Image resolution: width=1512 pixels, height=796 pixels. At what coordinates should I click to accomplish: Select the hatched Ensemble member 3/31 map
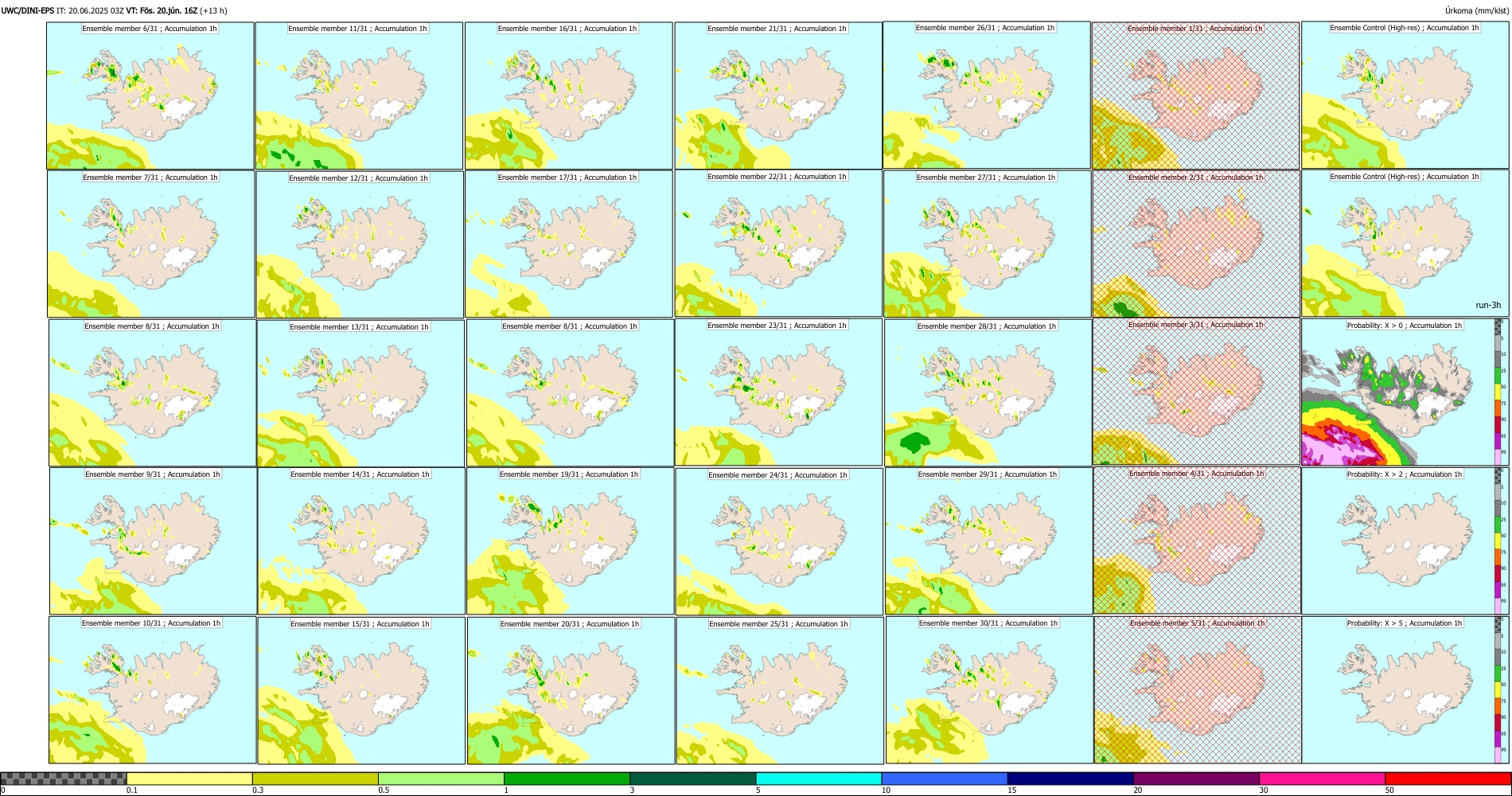[x=1197, y=392]
